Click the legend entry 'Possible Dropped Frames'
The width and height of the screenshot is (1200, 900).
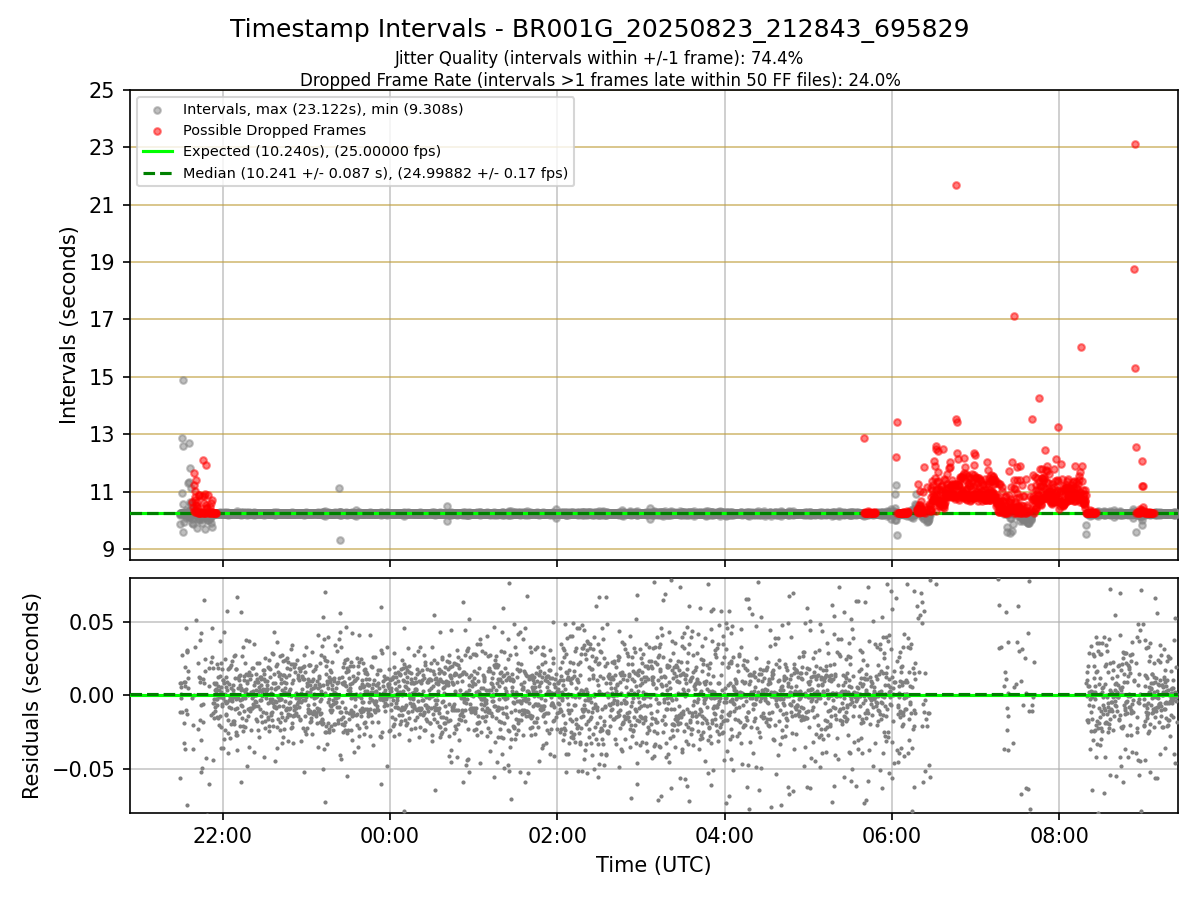[274, 130]
